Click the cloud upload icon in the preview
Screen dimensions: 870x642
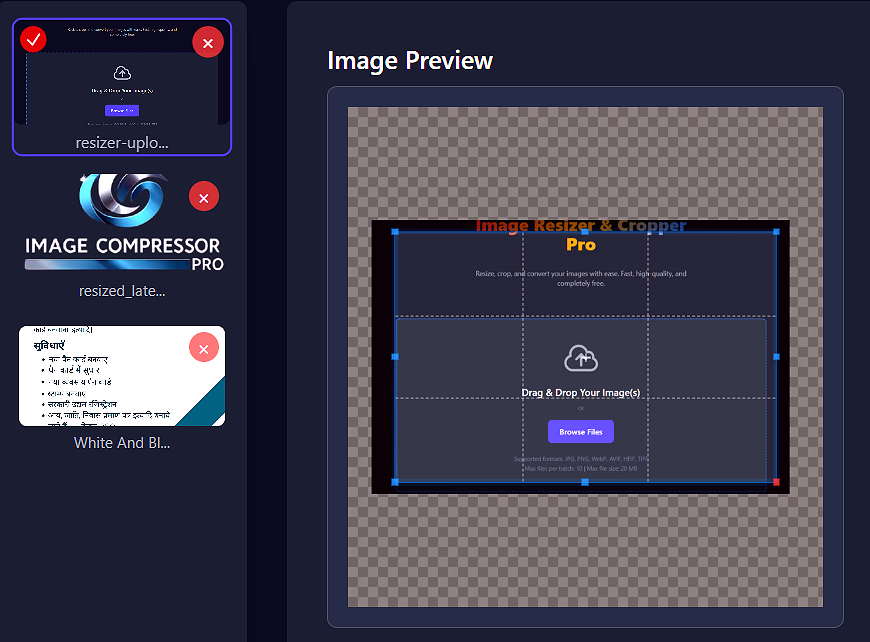click(x=581, y=358)
